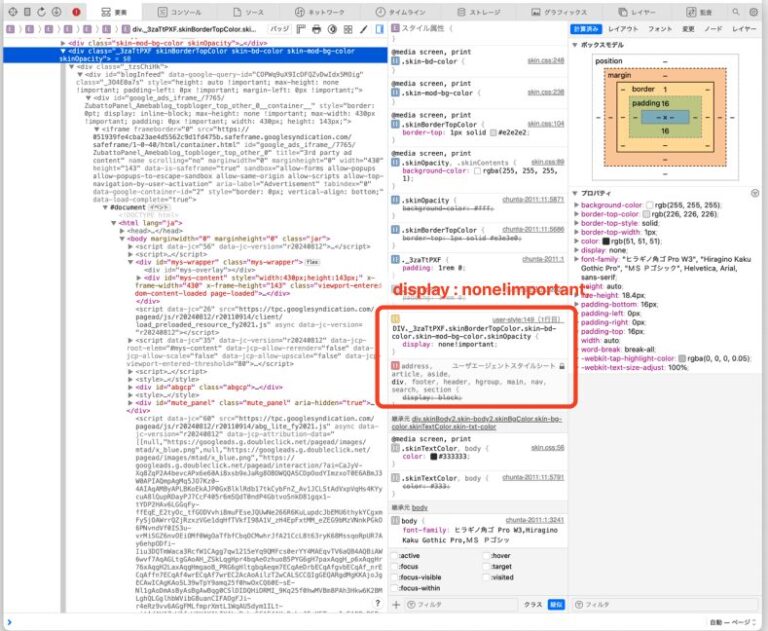The height and width of the screenshot is (631, 768).
Task: Open the inspector search magnifier icon
Action: (736, 12)
